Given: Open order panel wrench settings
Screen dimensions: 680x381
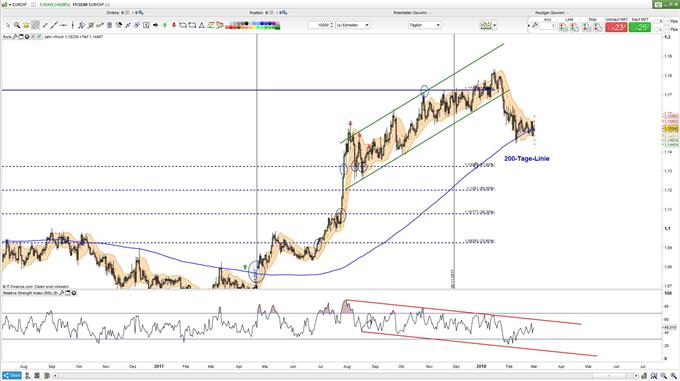Looking at the screenshot, I should point(535,26).
